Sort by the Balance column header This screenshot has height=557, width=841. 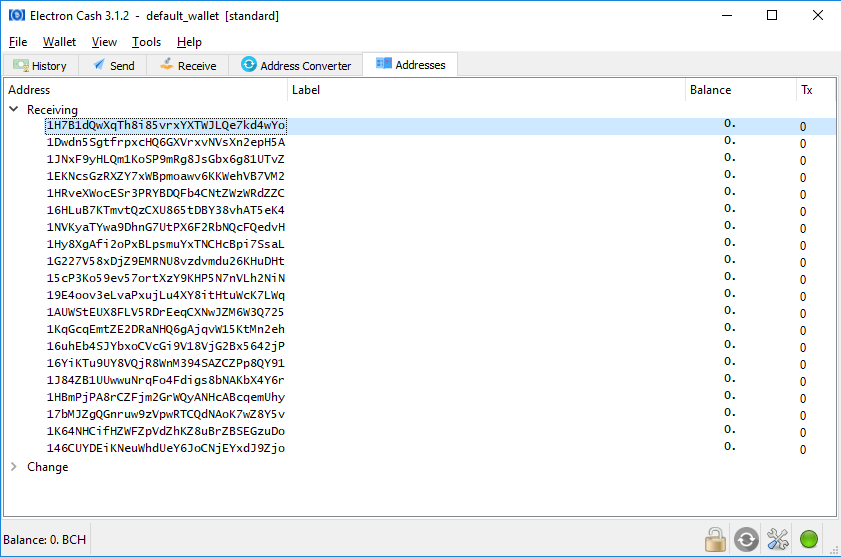(741, 90)
